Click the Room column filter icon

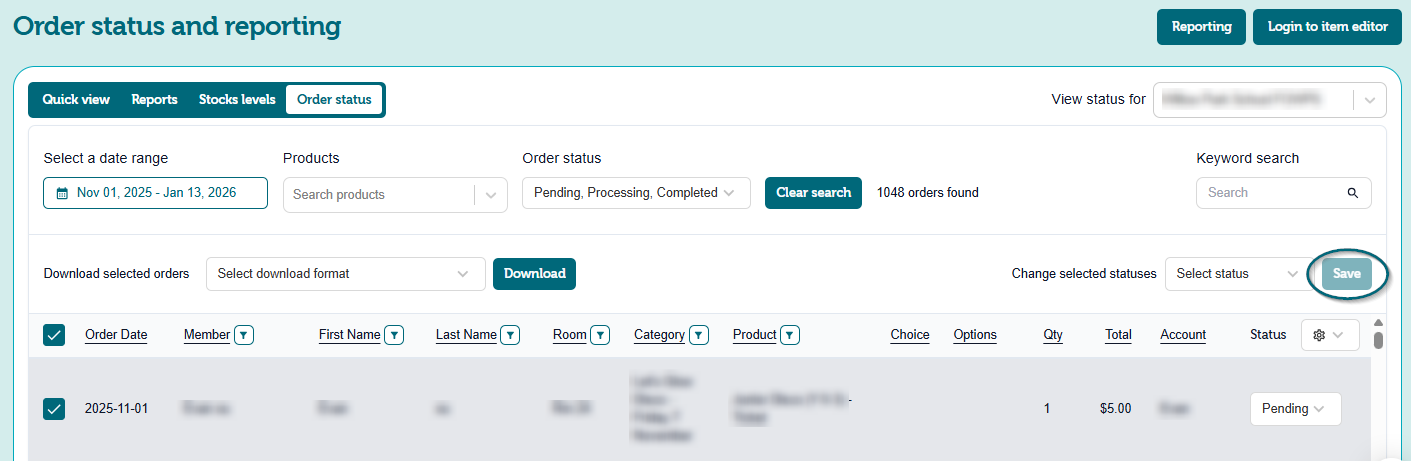[x=600, y=335]
